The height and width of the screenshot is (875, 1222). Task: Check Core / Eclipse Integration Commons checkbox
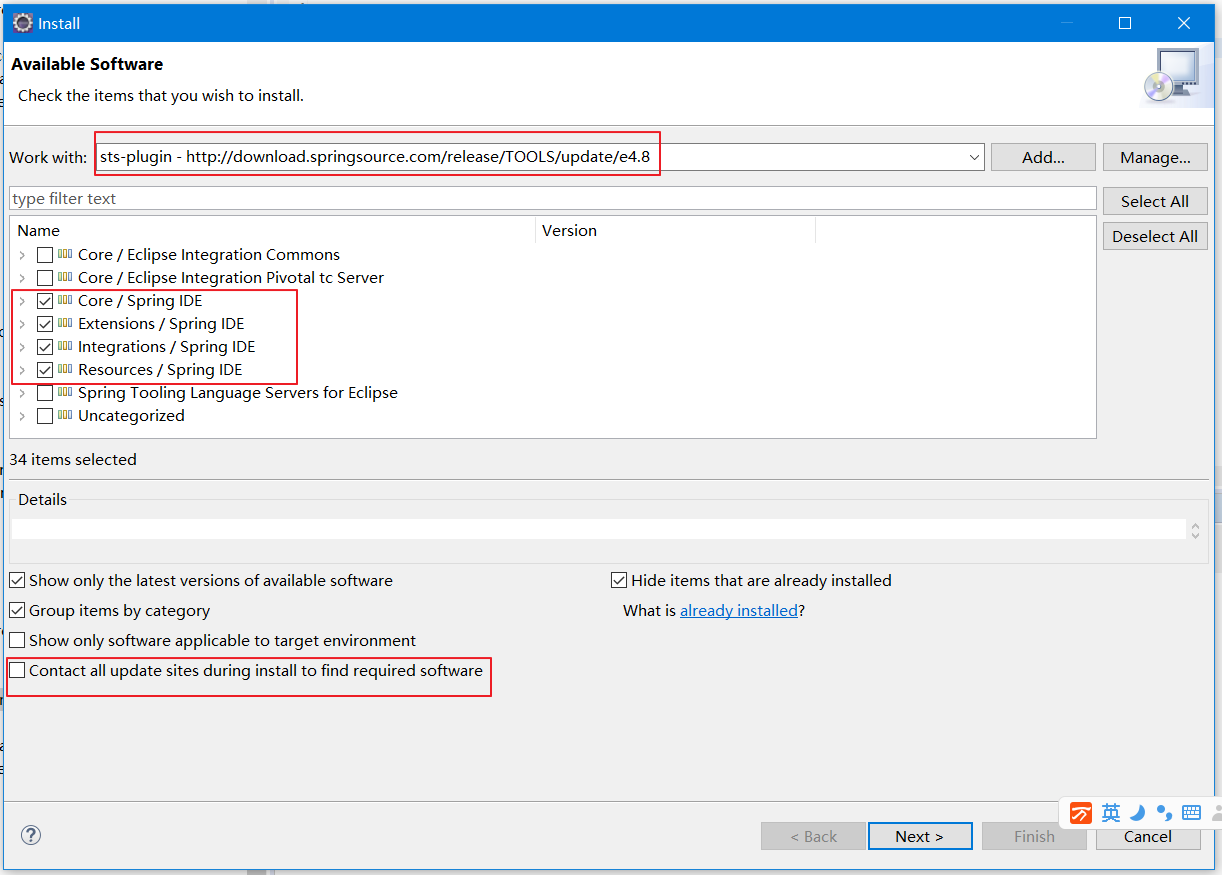click(45, 255)
